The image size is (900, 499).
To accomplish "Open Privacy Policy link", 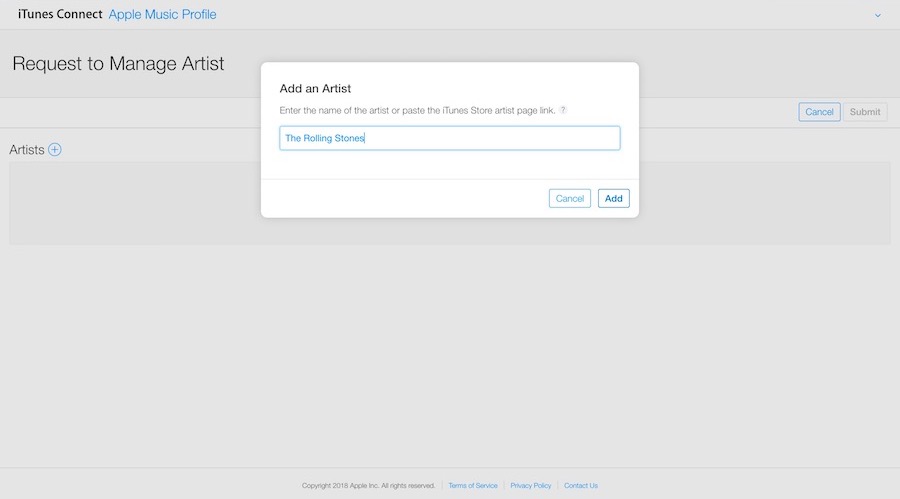I will (530, 486).
